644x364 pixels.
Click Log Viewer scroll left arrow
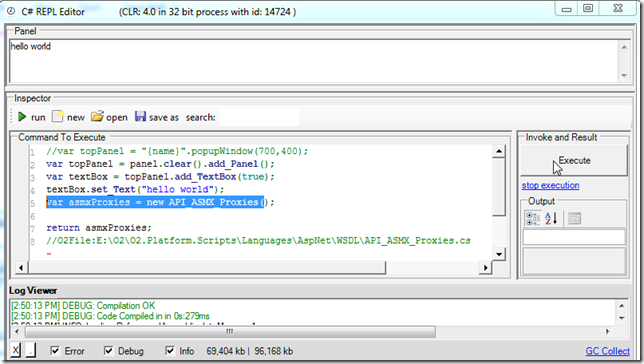[x=17, y=332]
